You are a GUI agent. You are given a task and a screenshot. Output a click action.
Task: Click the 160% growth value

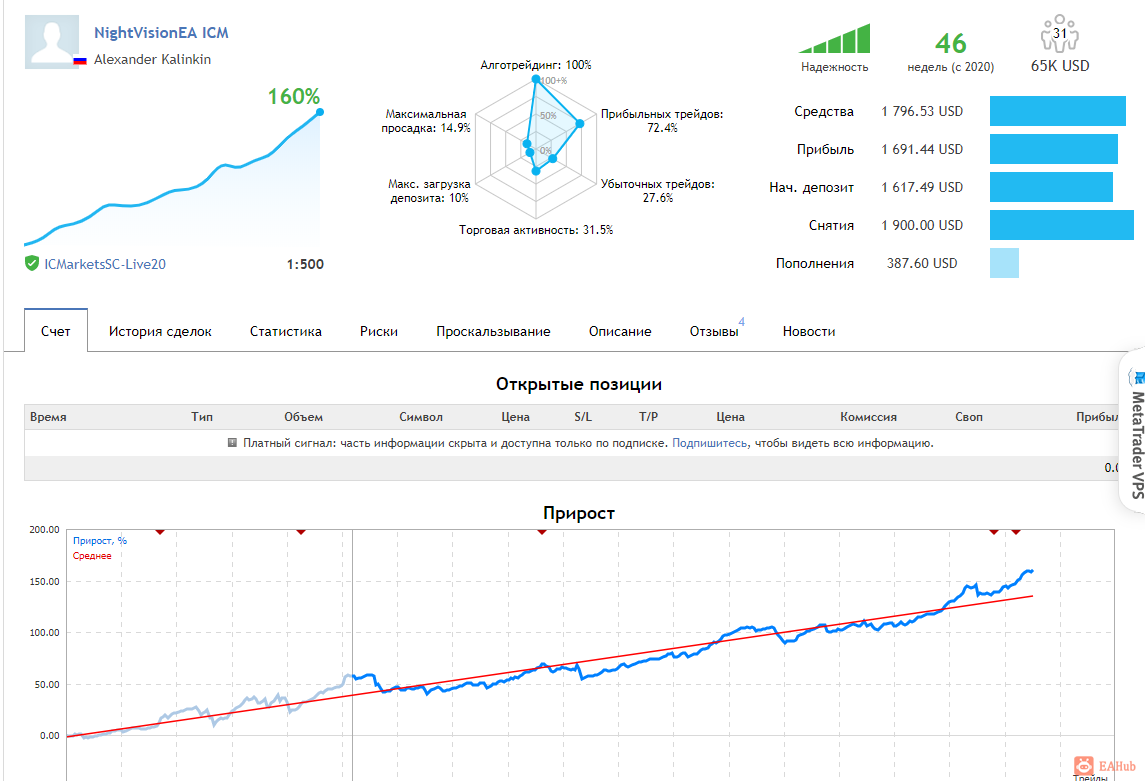[294, 96]
